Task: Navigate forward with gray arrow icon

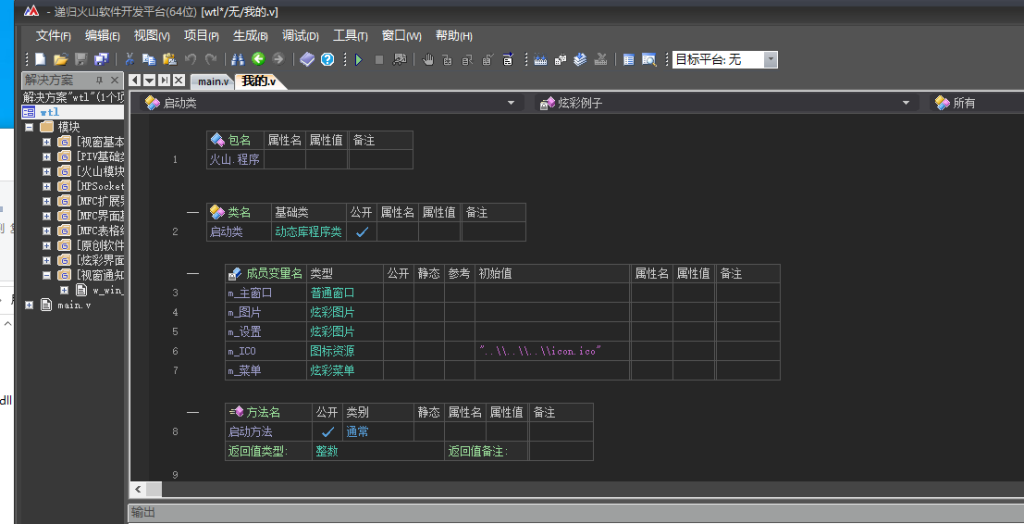Action: [x=278, y=59]
